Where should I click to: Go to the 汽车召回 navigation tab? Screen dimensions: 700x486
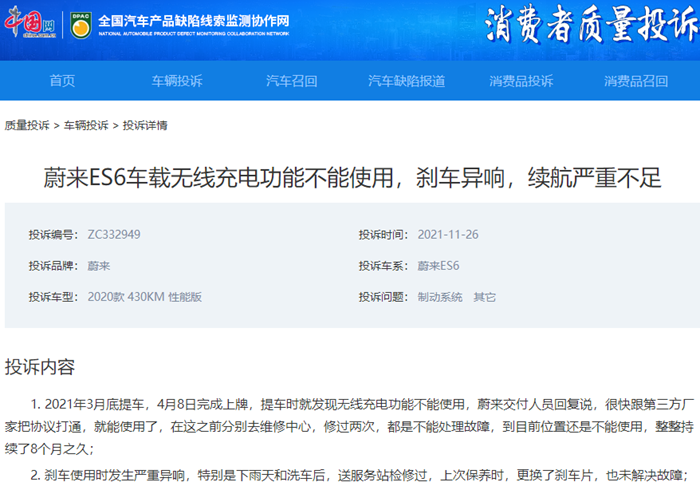tap(291, 81)
